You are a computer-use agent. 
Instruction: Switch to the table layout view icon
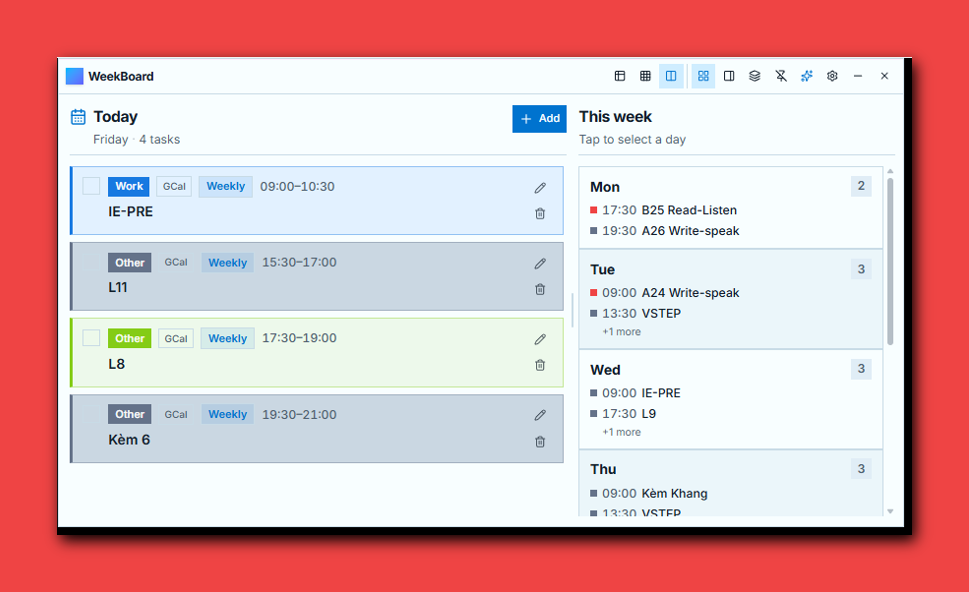click(619, 76)
